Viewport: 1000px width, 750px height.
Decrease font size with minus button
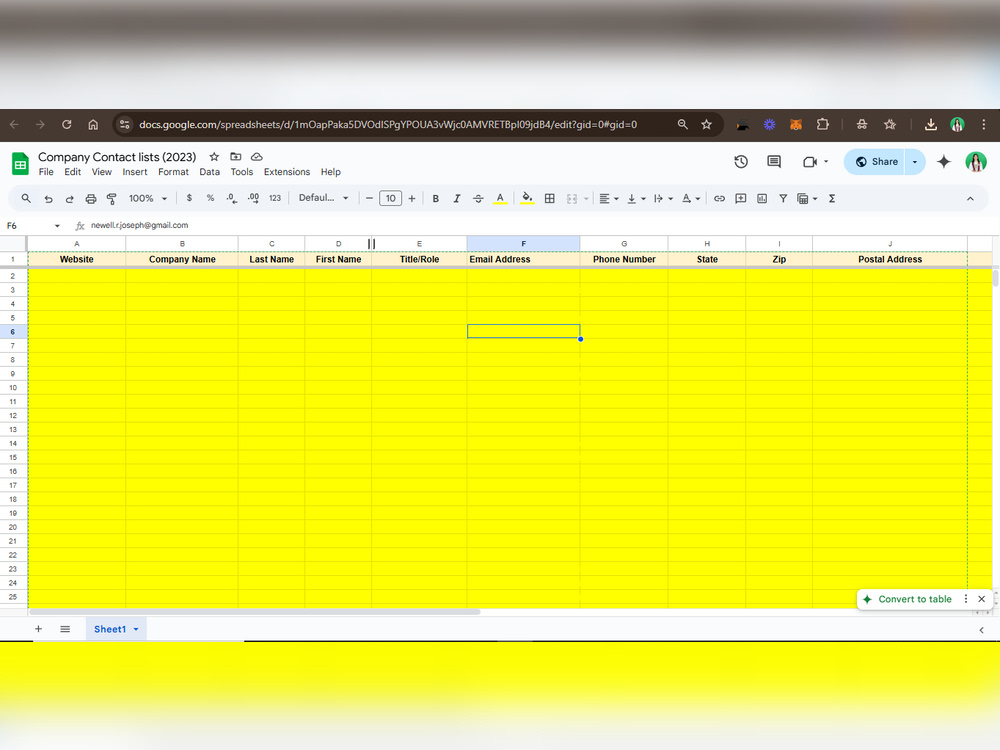tap(369, 198)
